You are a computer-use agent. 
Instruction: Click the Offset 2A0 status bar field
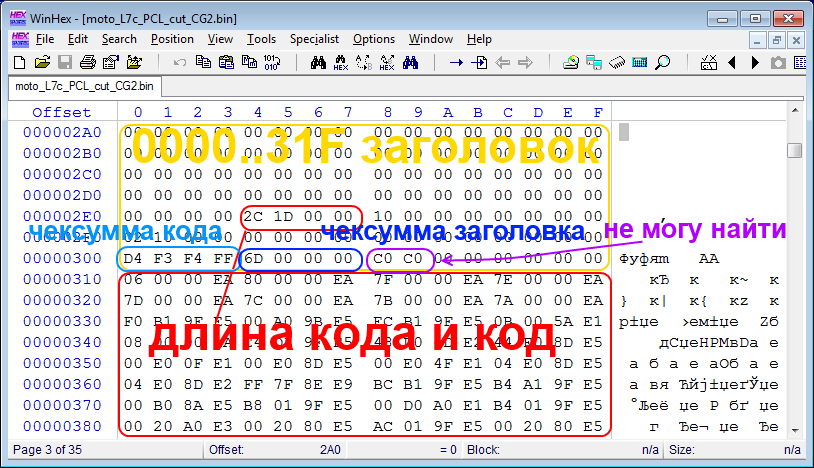[274, 449]
